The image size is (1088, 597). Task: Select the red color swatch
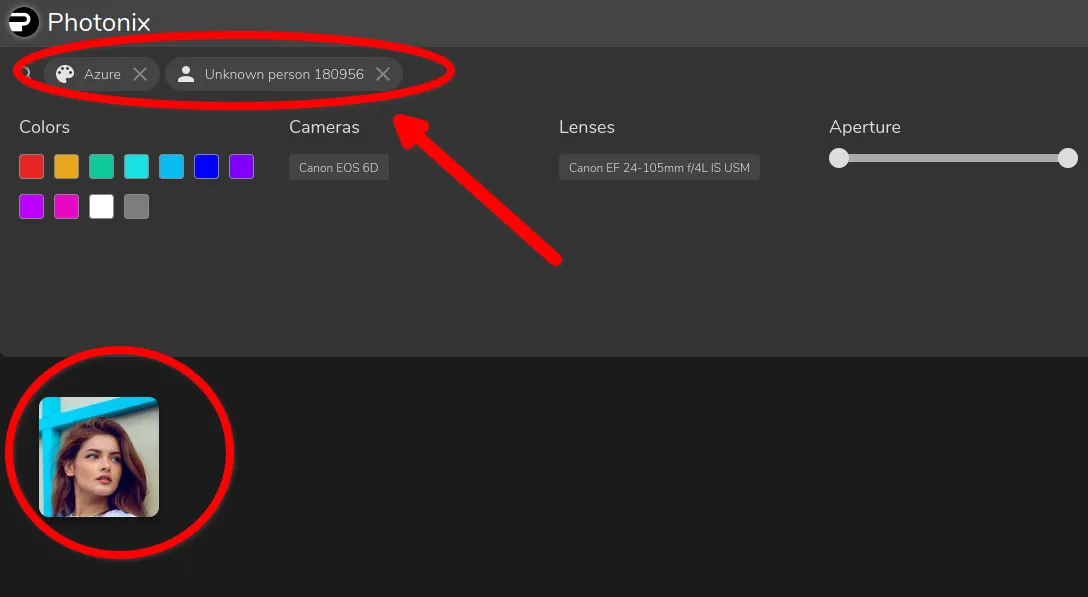(x=32, y=167)
